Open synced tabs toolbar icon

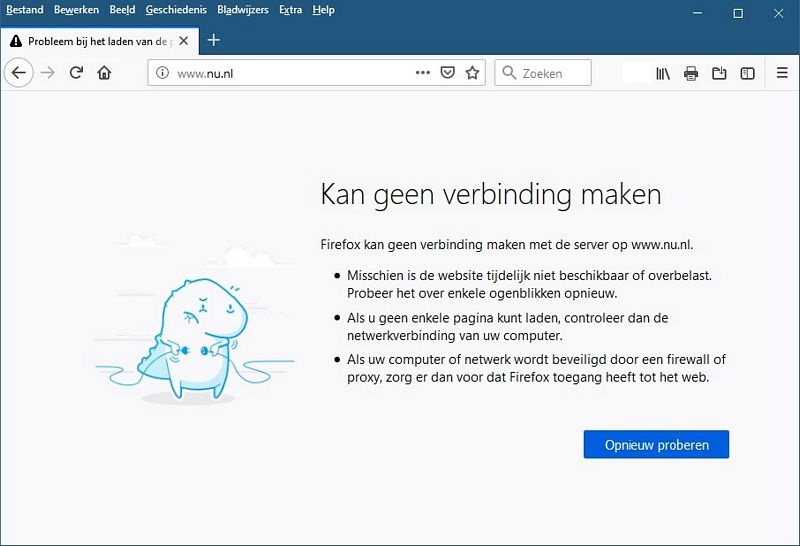point(719,73)
